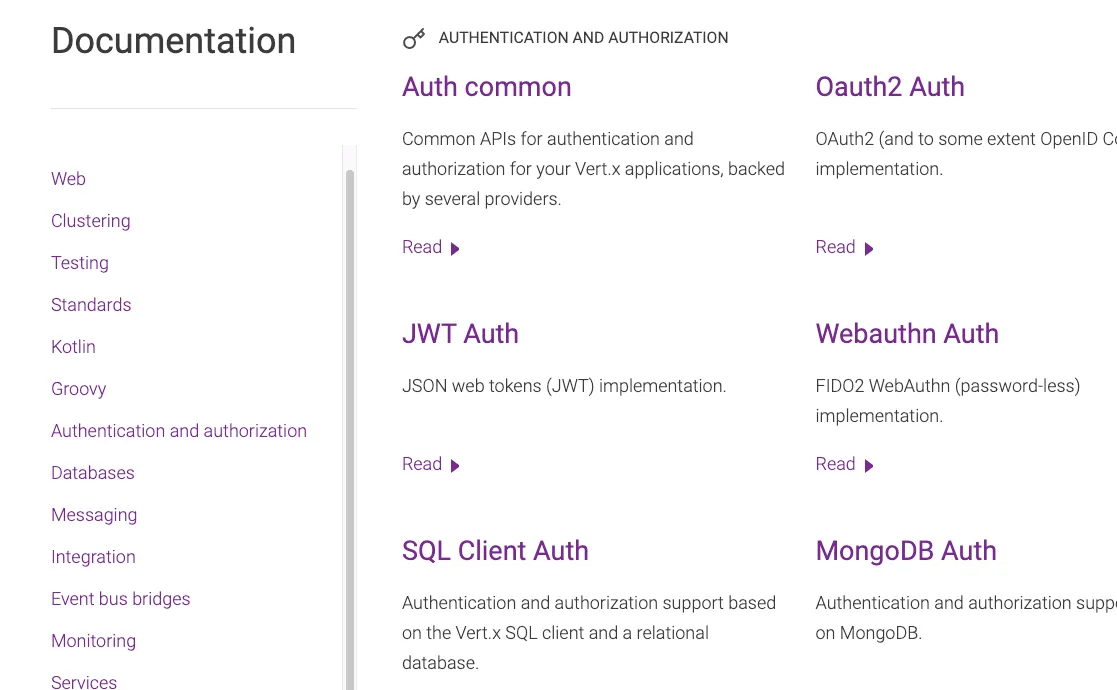Screen dimensions: 1117x690
Task: Open the Oauth2 Auth title link
Action: [x=890, y=87]
